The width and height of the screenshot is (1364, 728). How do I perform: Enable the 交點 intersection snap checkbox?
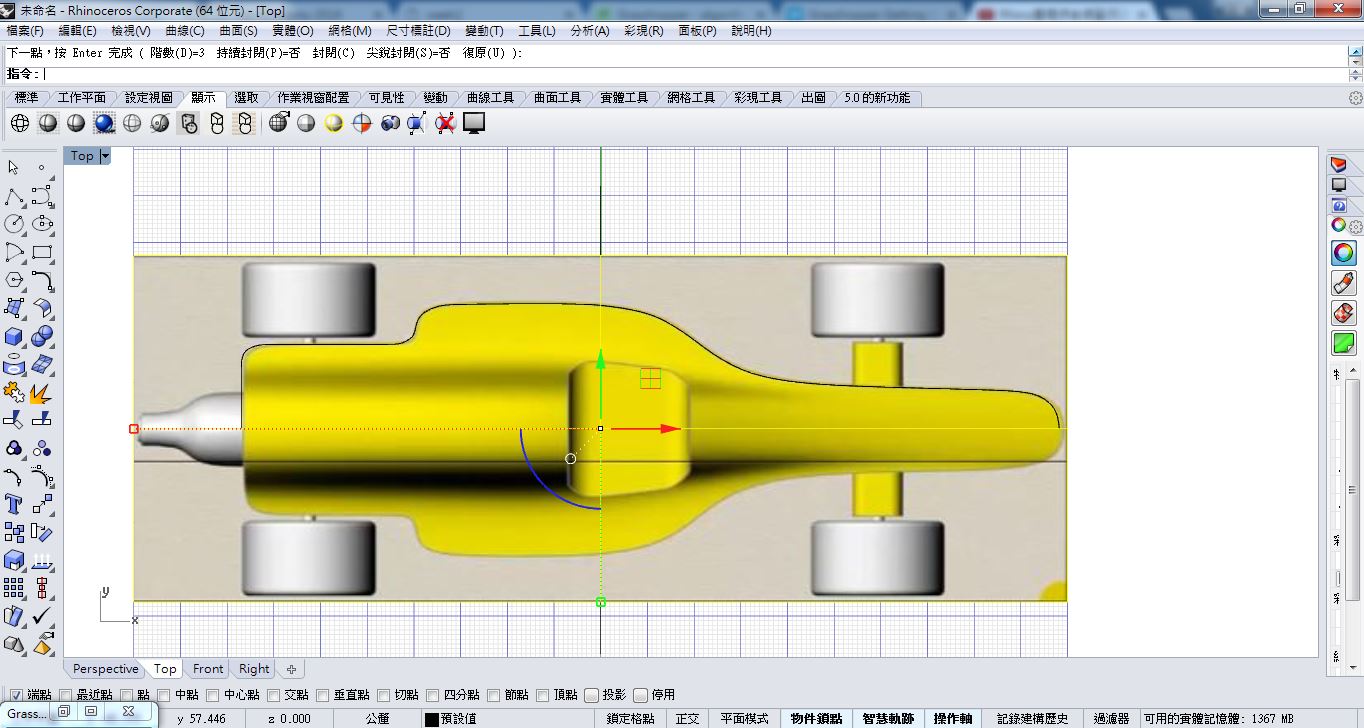click(274, 695)
